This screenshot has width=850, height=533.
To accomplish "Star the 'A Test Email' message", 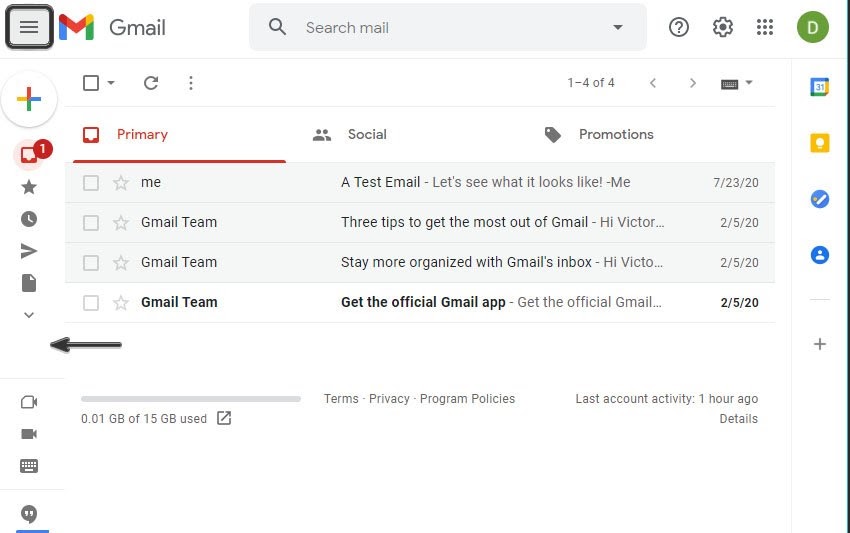I will tap(120, 183).
